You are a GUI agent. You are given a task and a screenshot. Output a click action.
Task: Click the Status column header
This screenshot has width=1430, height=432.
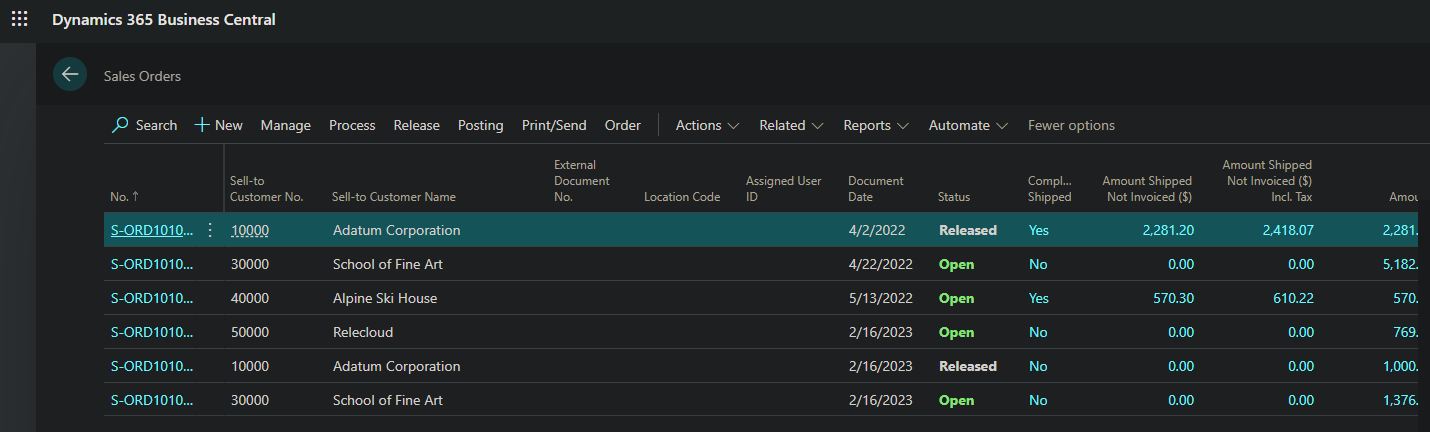pos(954,197)
